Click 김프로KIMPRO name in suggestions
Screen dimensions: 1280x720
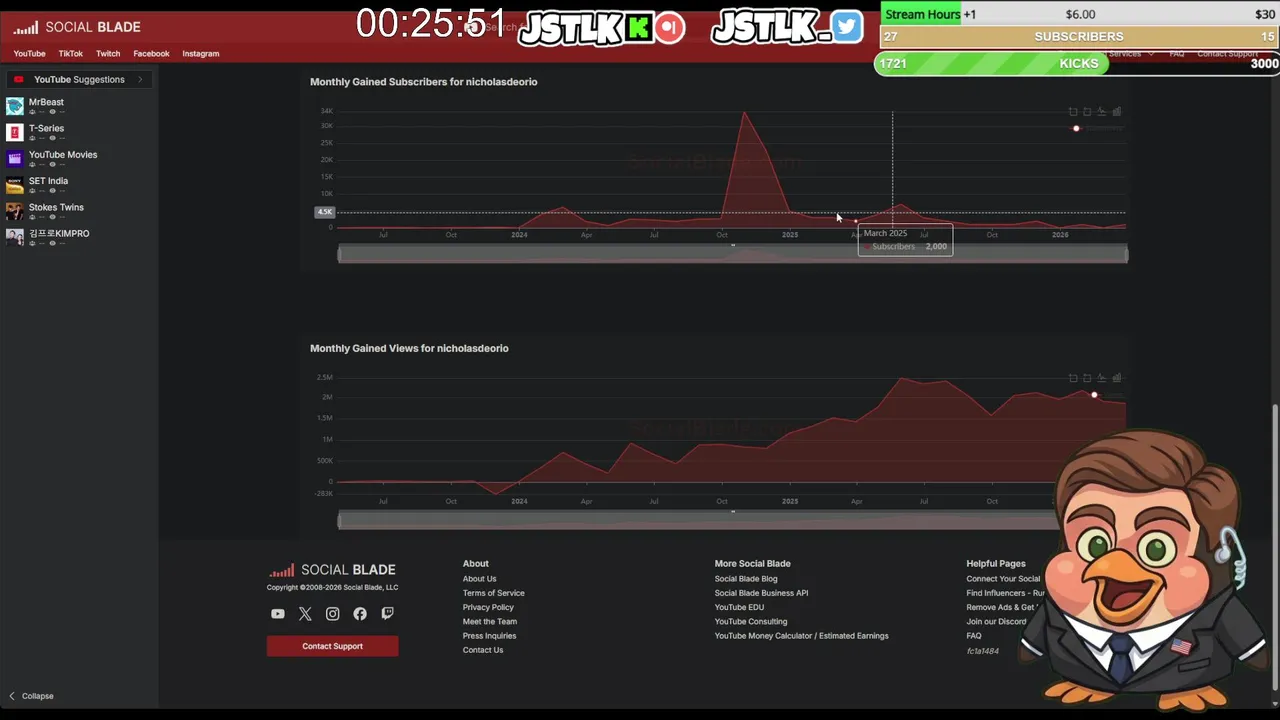[x=59, y=234]
